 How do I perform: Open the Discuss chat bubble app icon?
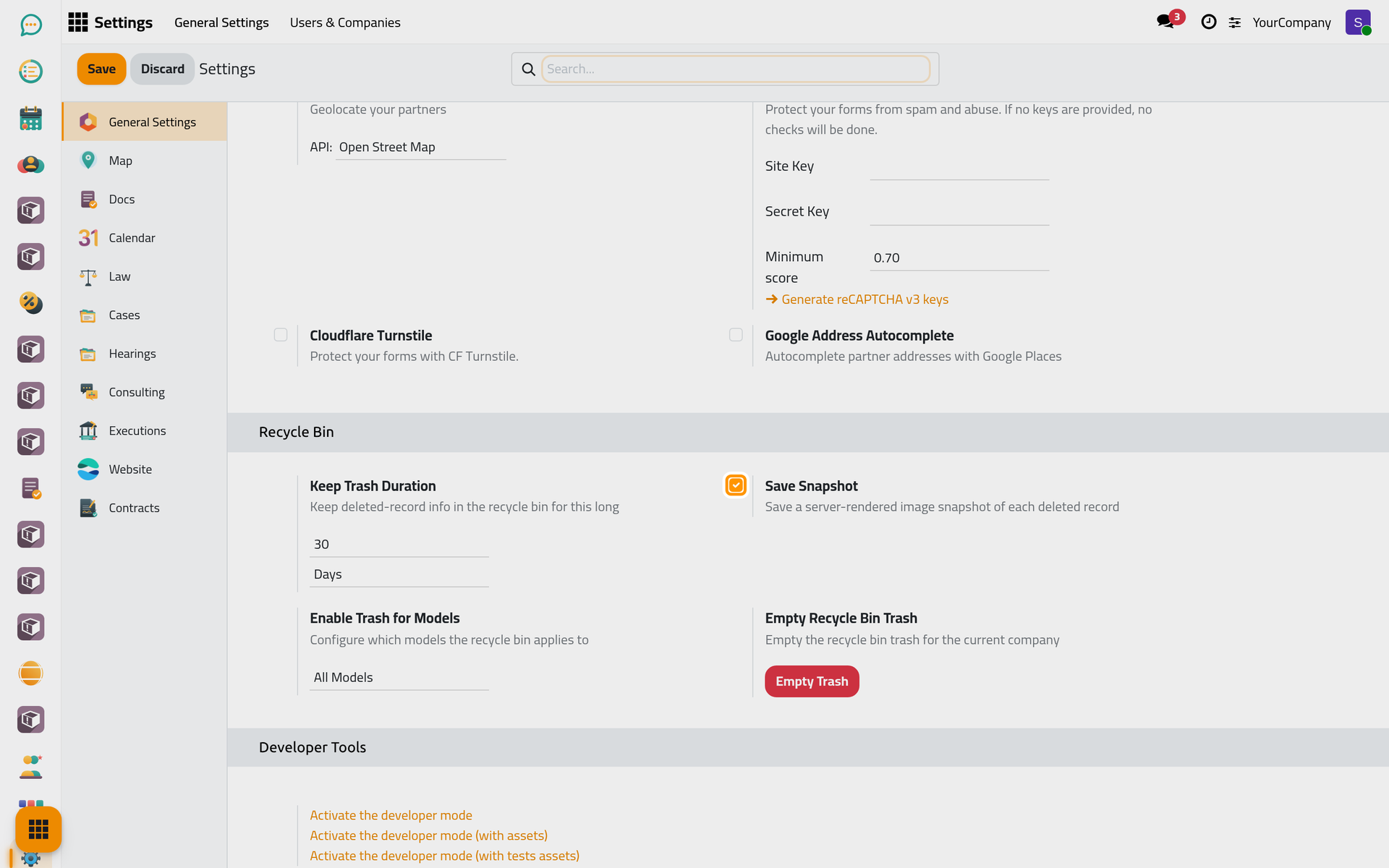point(30,25)
